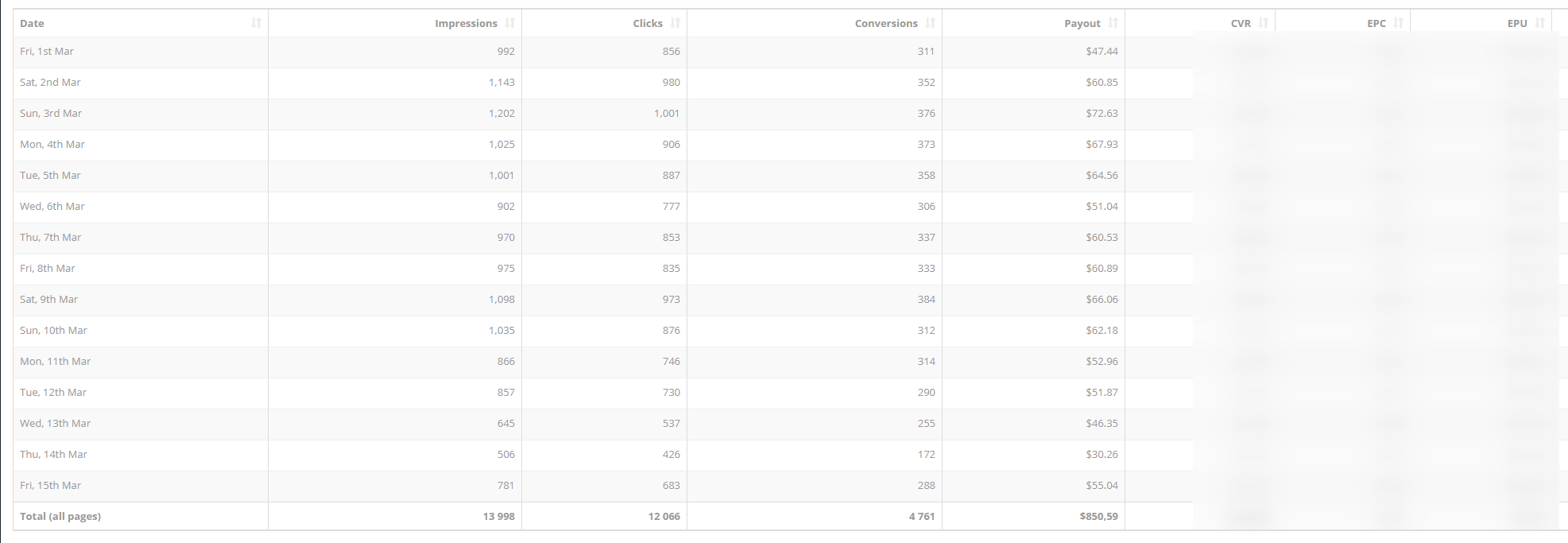Click the Conversions header text
Viewport: 1568px width, 543px height.
(x=885, y=24)
